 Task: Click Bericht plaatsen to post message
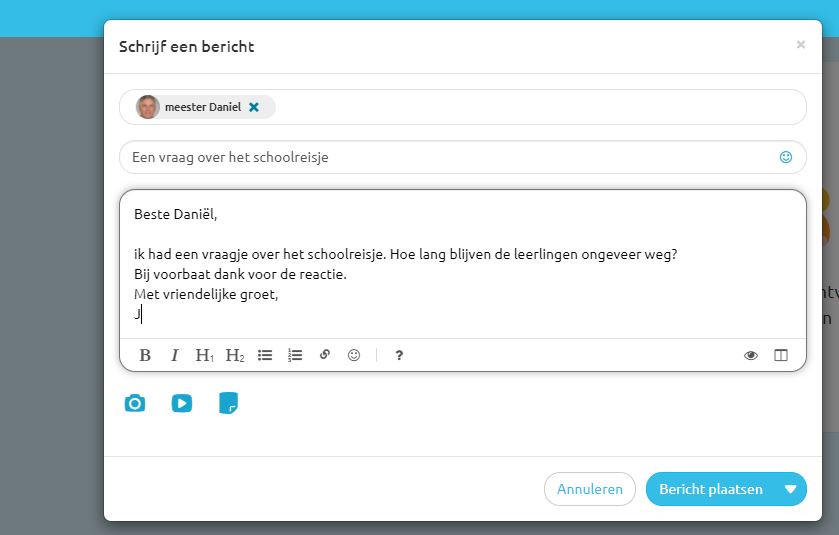click(x=711, y=489)
